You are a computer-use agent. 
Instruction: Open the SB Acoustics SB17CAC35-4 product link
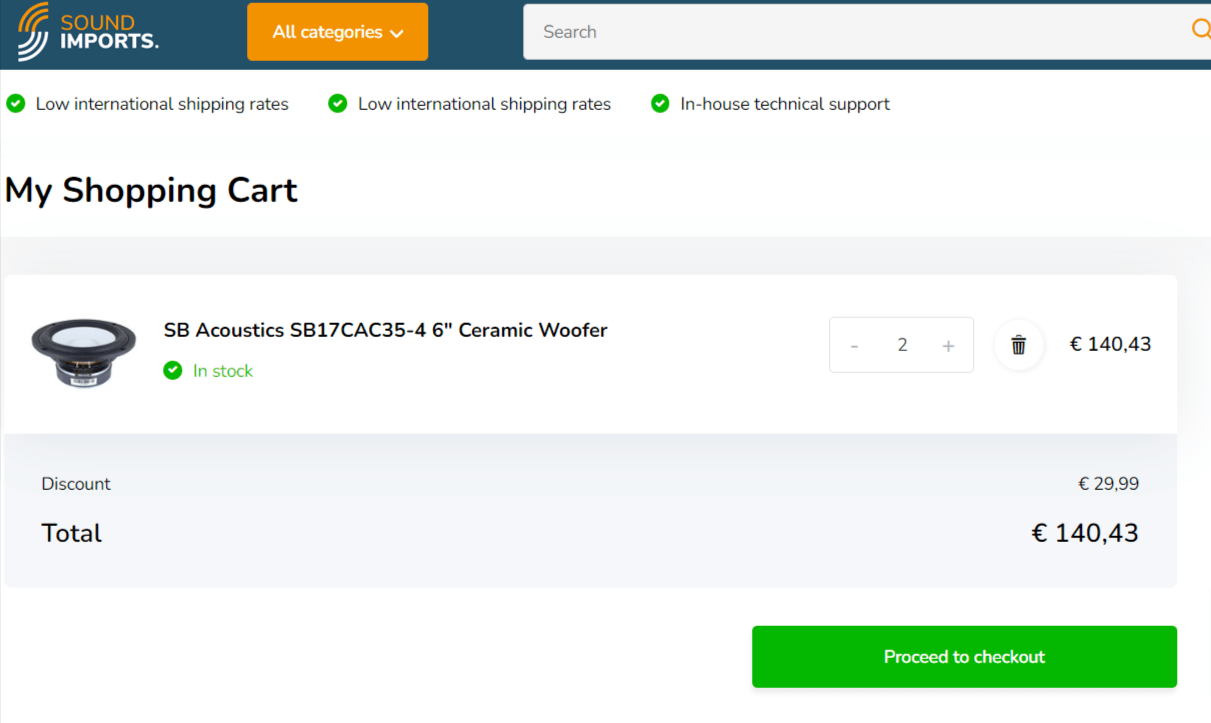tap(385, 330)
